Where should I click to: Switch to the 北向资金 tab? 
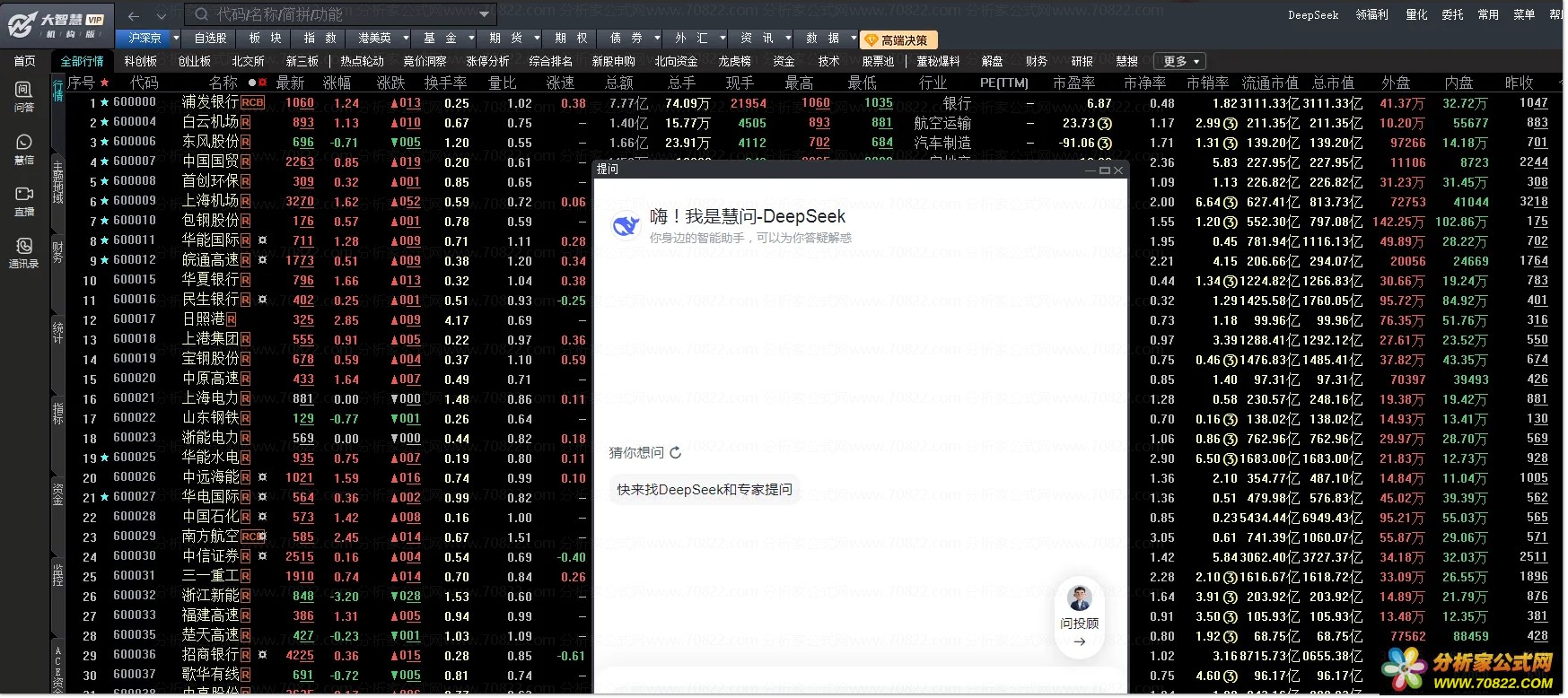click(x=676, y=62)
